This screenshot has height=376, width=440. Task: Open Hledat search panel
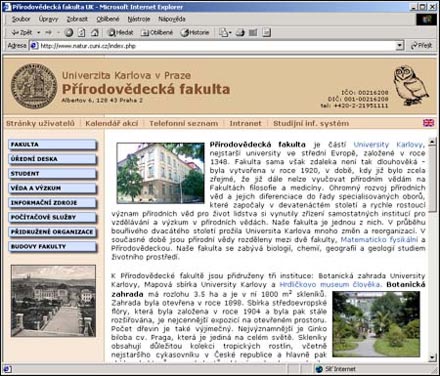point(120,33)
